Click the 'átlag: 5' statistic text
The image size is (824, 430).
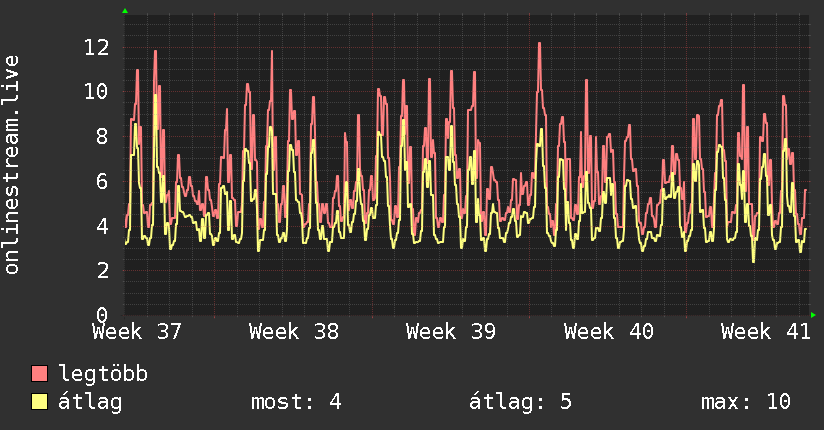click(520, 402)
